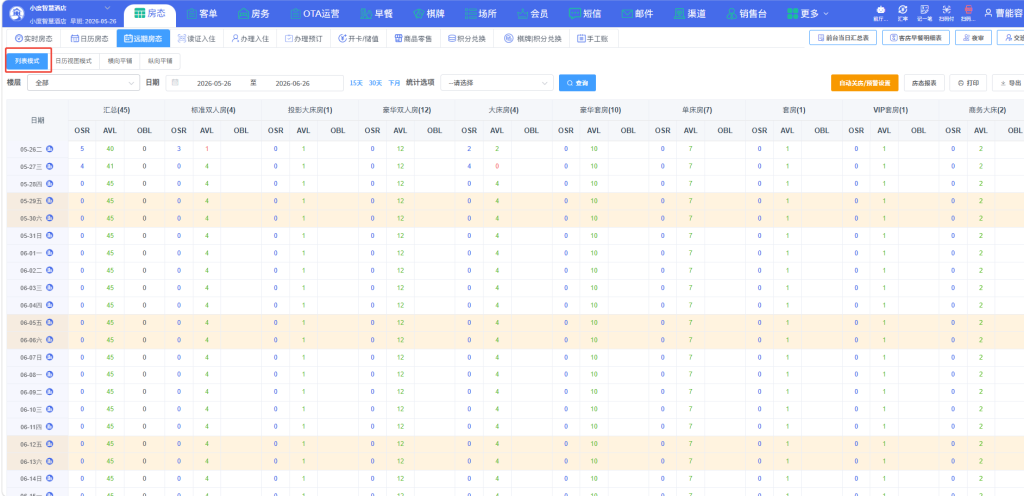This screenshot has width=1024, height=496.
Task: Open 办理入住 check-in
Action: (250, 39)
